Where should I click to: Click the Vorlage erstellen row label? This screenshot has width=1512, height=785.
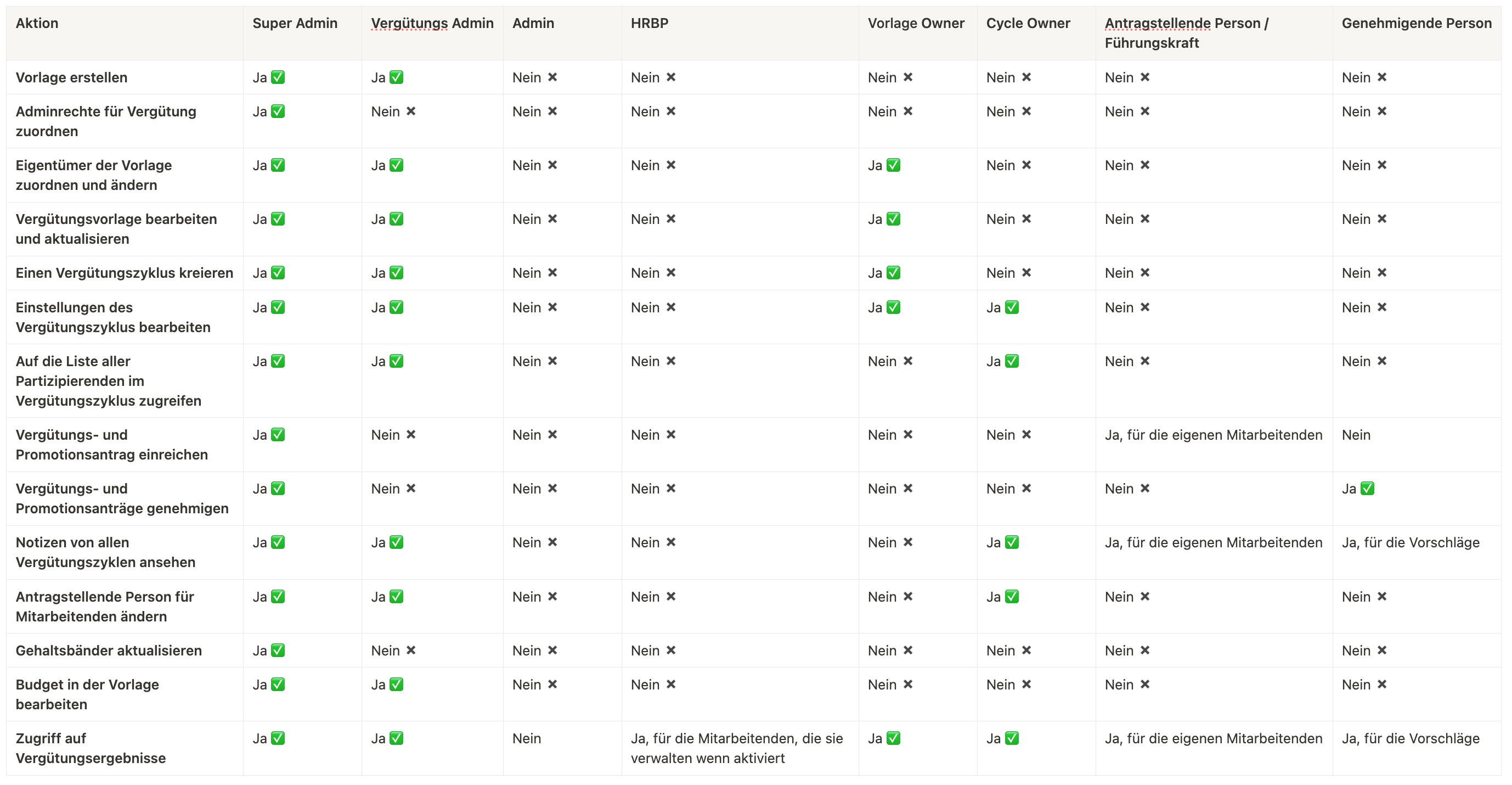point(72,77)
